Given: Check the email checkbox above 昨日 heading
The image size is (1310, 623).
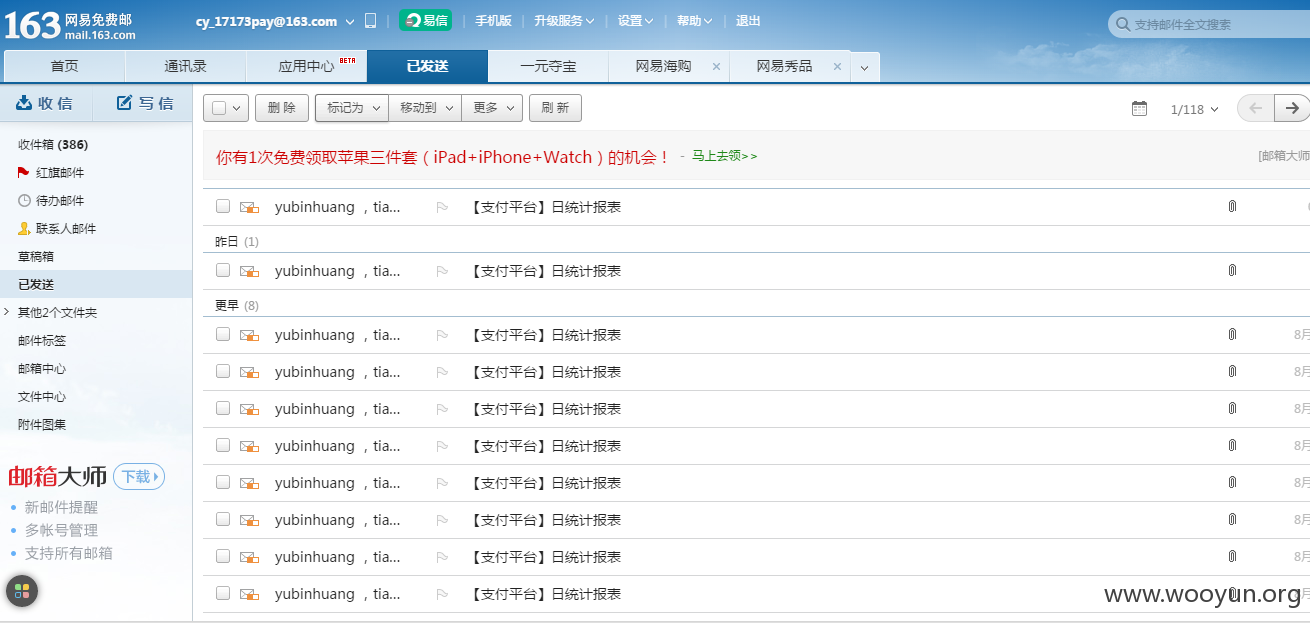Looking at the screenshot, I should (x=223, y=206).
